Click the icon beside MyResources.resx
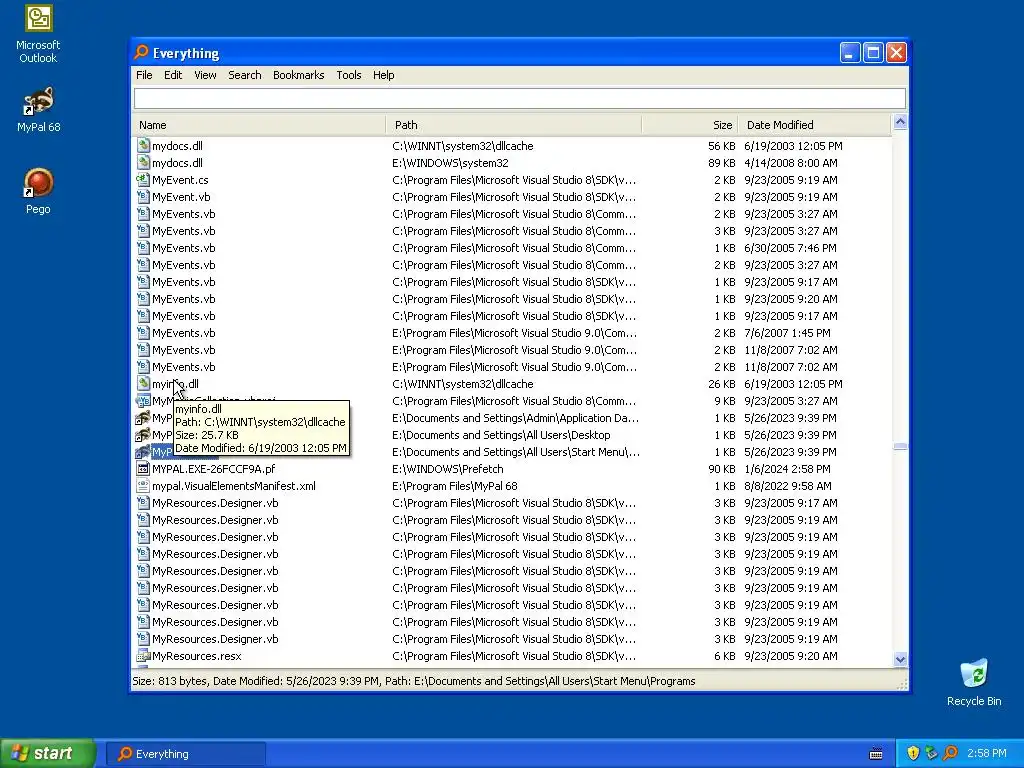The image size is (1024, 768). pyautogui.click(x=143, y=656)
